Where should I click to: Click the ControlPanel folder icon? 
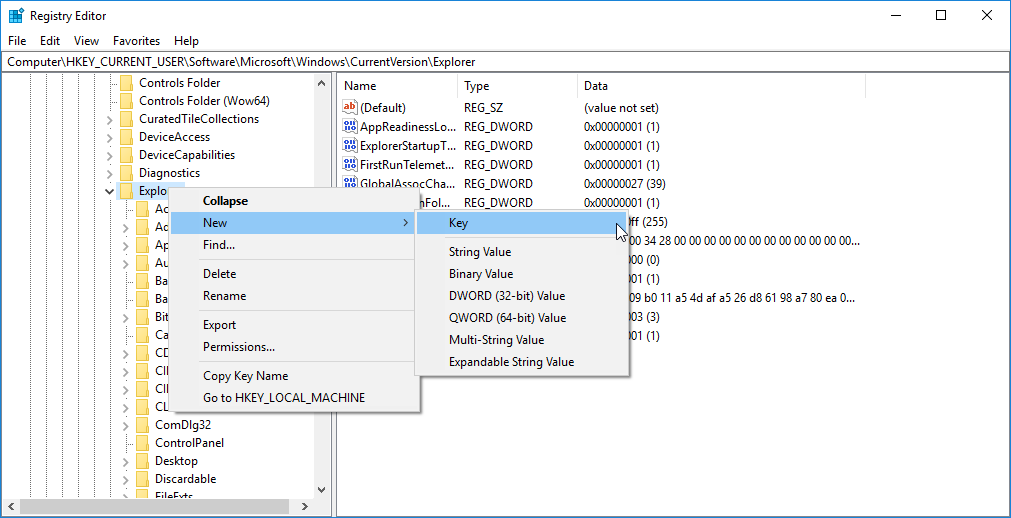(142, 443)
